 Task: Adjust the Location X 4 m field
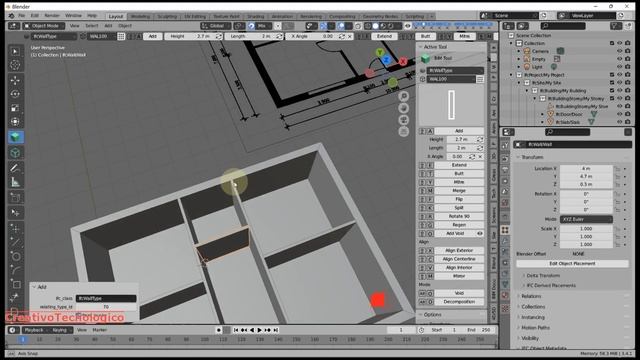click(586, 169)
